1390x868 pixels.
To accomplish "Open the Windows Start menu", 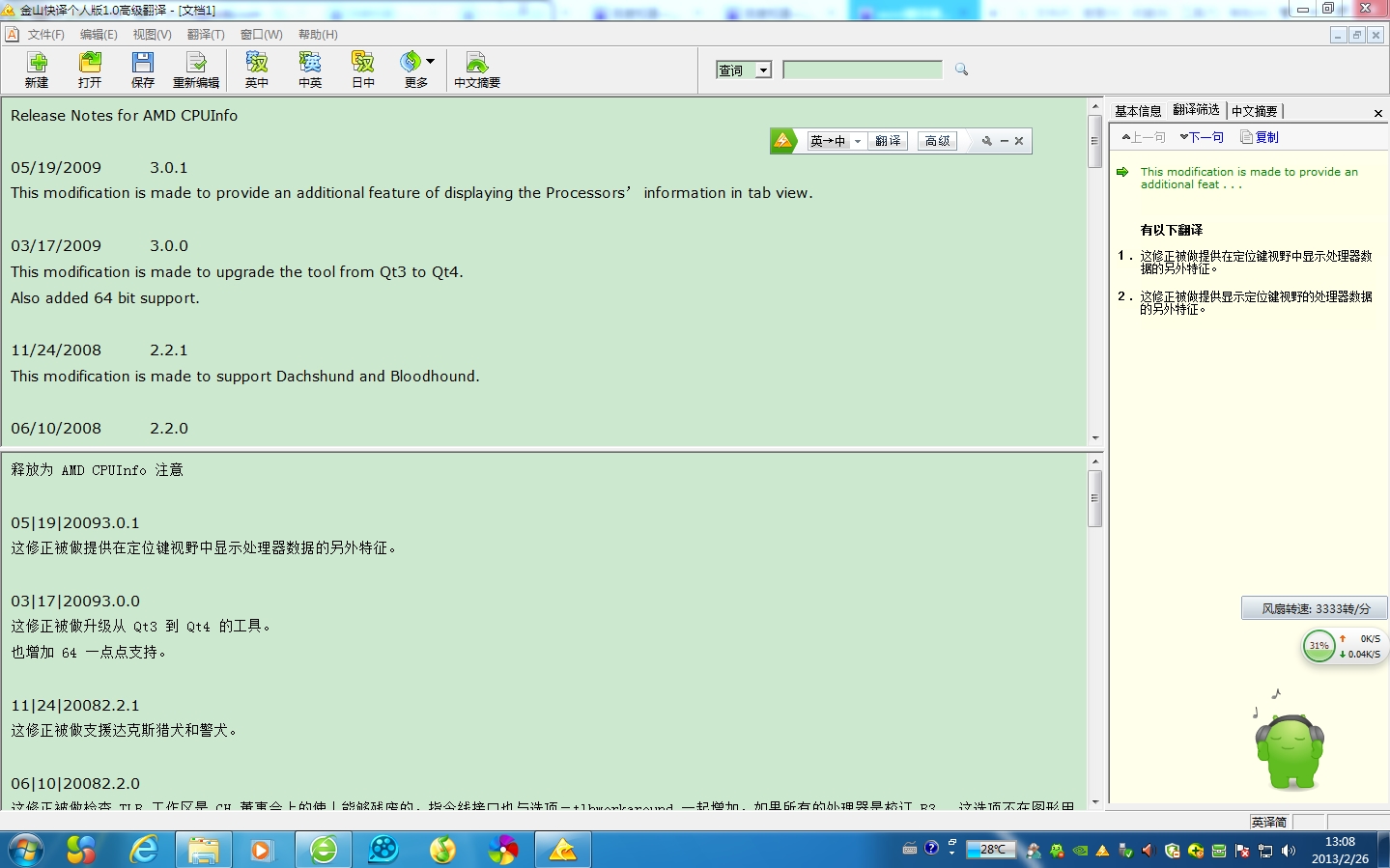I will click(24, 851).
